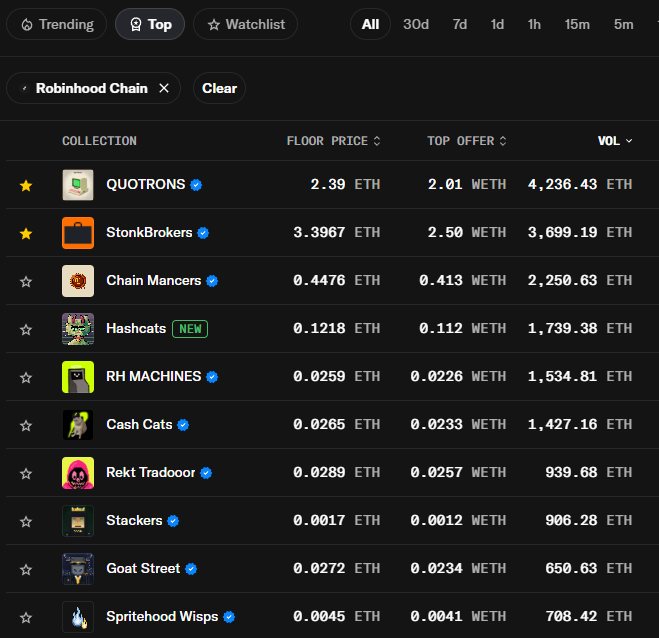Click RH MACHINES verified badge
This screenshot has height=638, width=659.
[212, 377]
